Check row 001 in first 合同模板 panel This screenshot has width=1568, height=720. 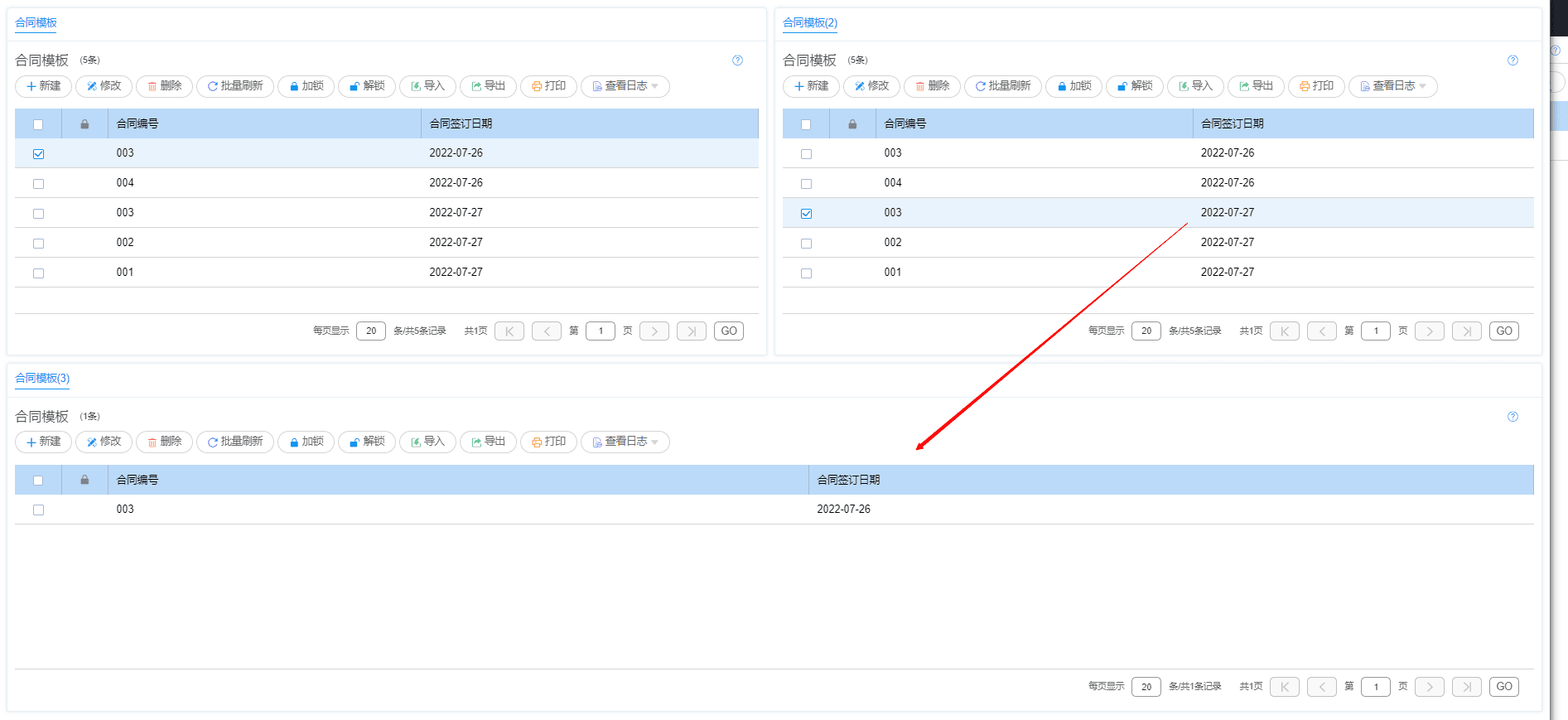38,273
